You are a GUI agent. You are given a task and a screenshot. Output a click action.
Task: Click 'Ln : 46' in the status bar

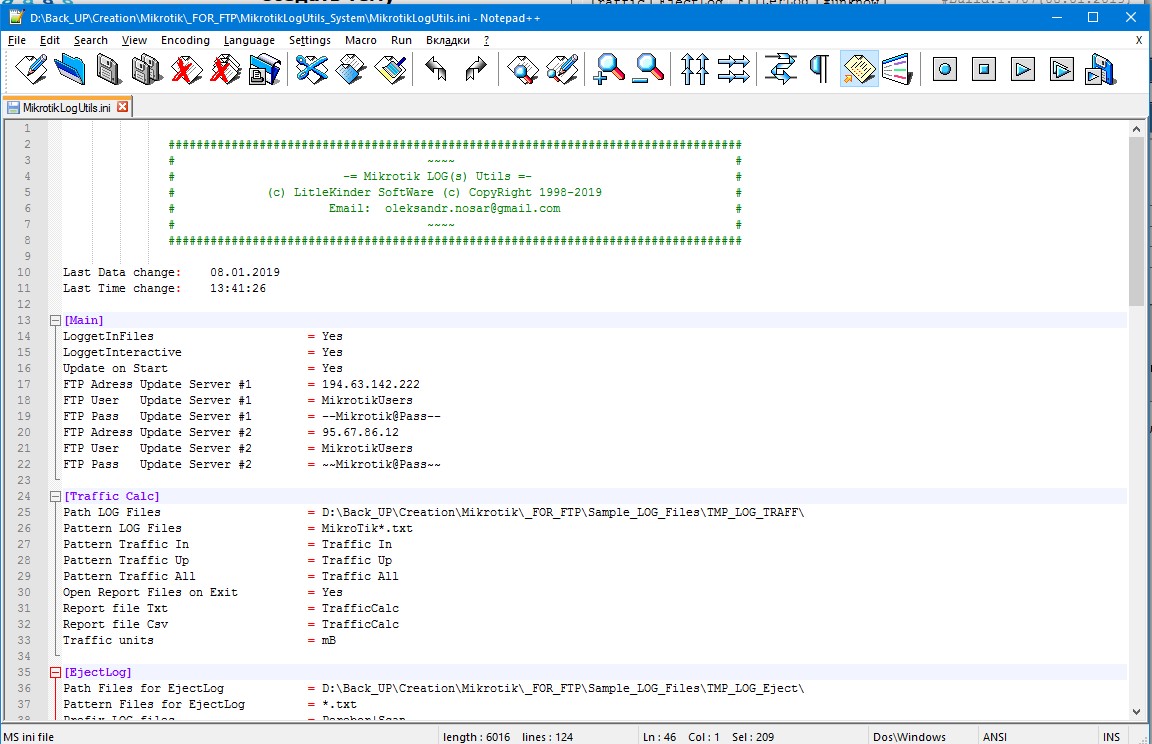(x=659, y=737)
